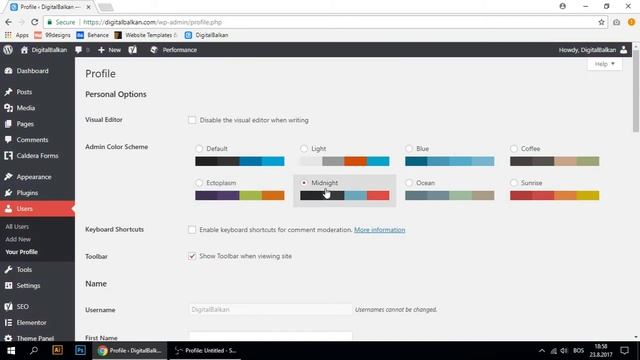Click the Elementor sidebar icon
The width and height of the screenshot is (640, 360).
tap(8, 322)
